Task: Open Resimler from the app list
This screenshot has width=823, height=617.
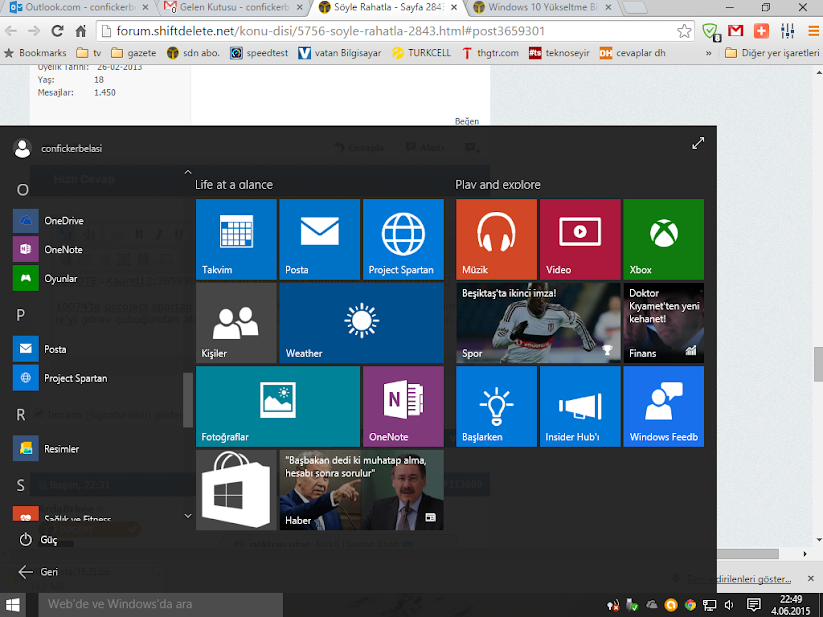Action: 97,449
